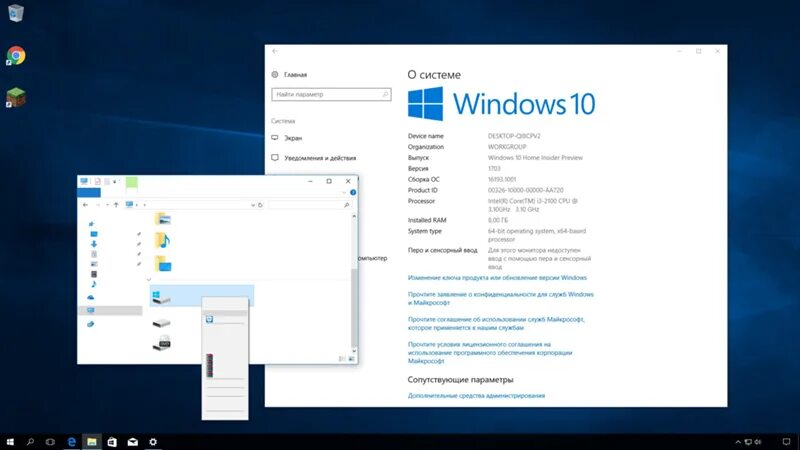Open Microsoft Store from the taskbar
The width and height of the screenshot is (800, 450).
(x=112, y=442)
